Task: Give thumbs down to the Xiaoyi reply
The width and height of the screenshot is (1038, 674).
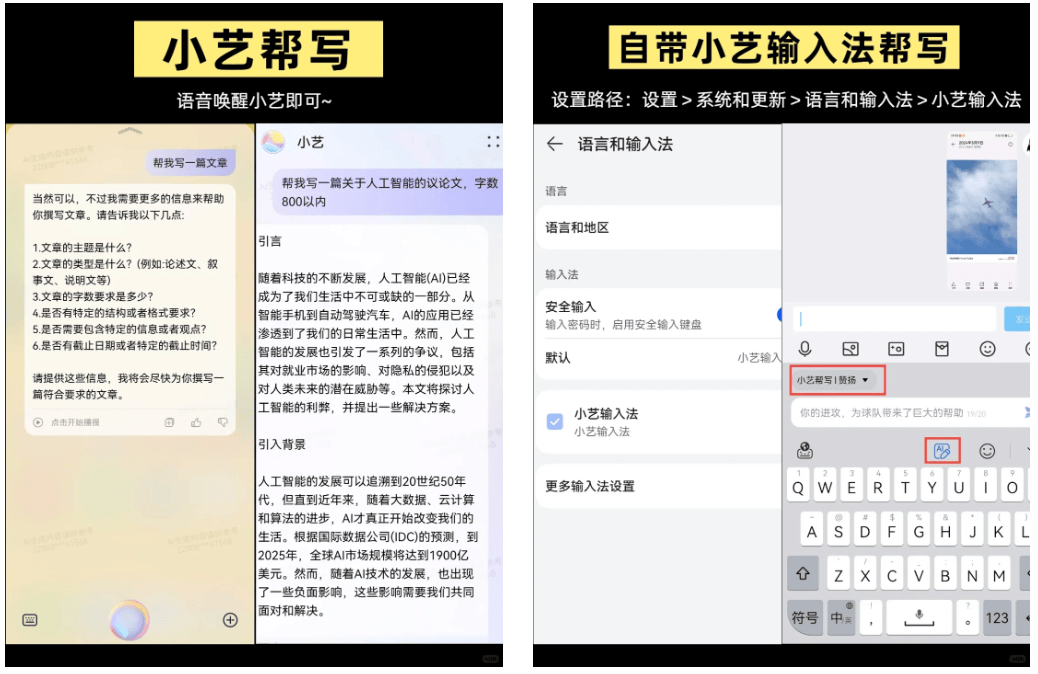Action: point(222,422)
